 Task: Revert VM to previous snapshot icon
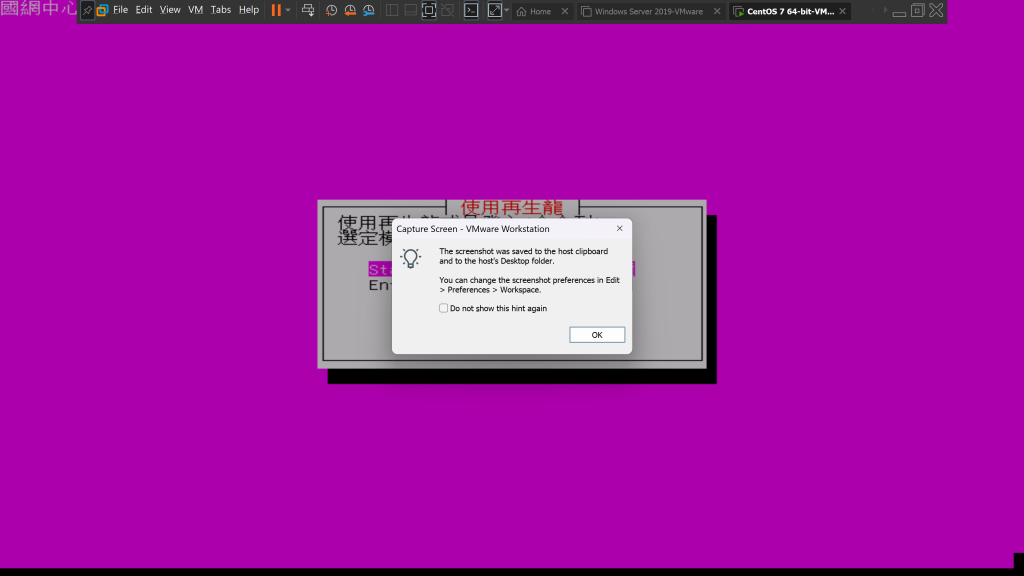pos(350,10)
